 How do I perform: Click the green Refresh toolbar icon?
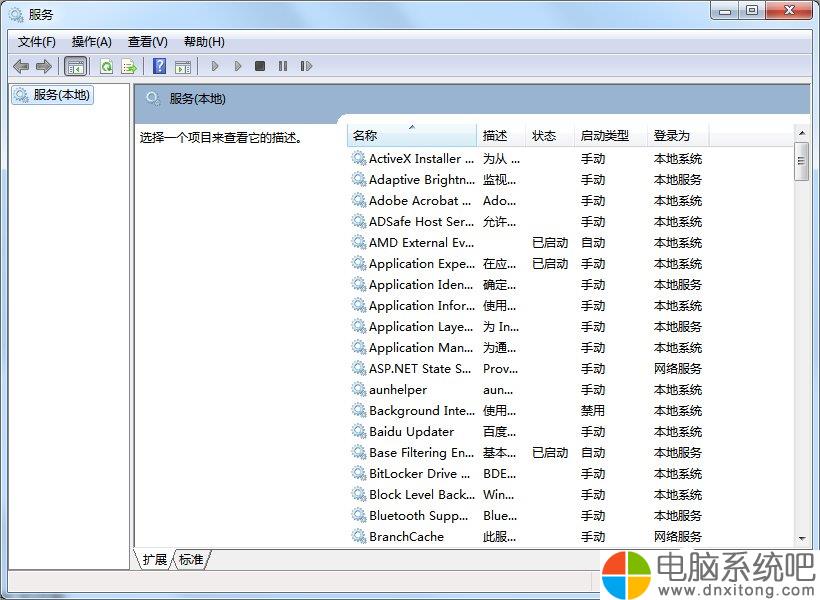[x=107, y=66]
